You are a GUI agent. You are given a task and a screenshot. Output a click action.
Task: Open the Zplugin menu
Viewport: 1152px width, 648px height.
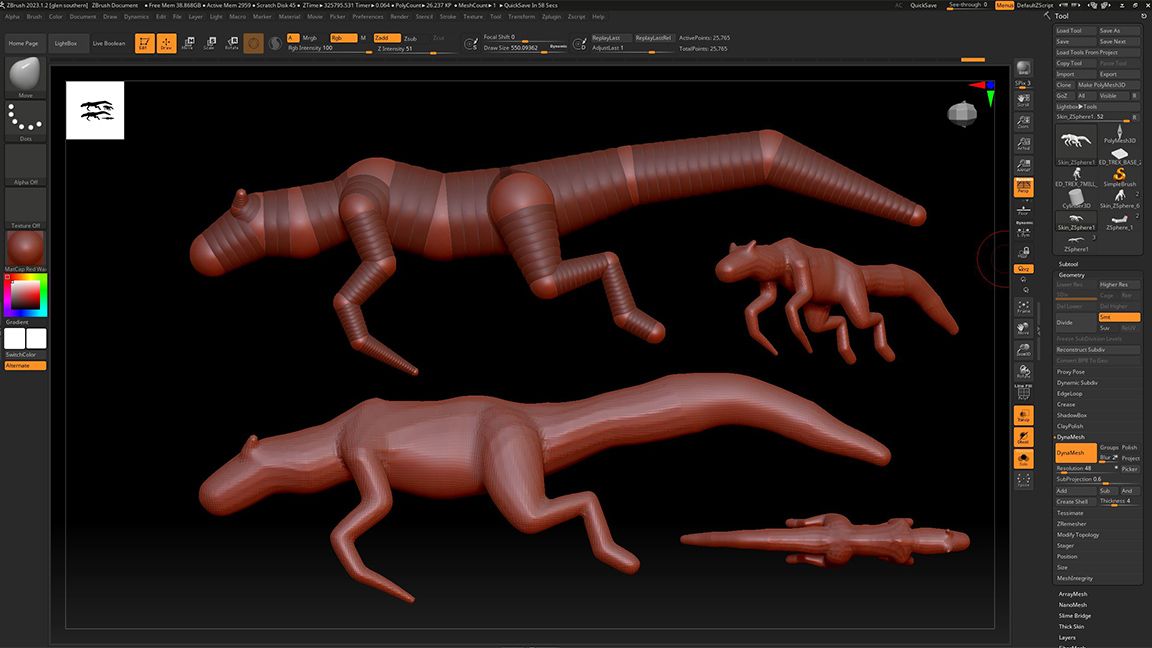pos(549,16)
